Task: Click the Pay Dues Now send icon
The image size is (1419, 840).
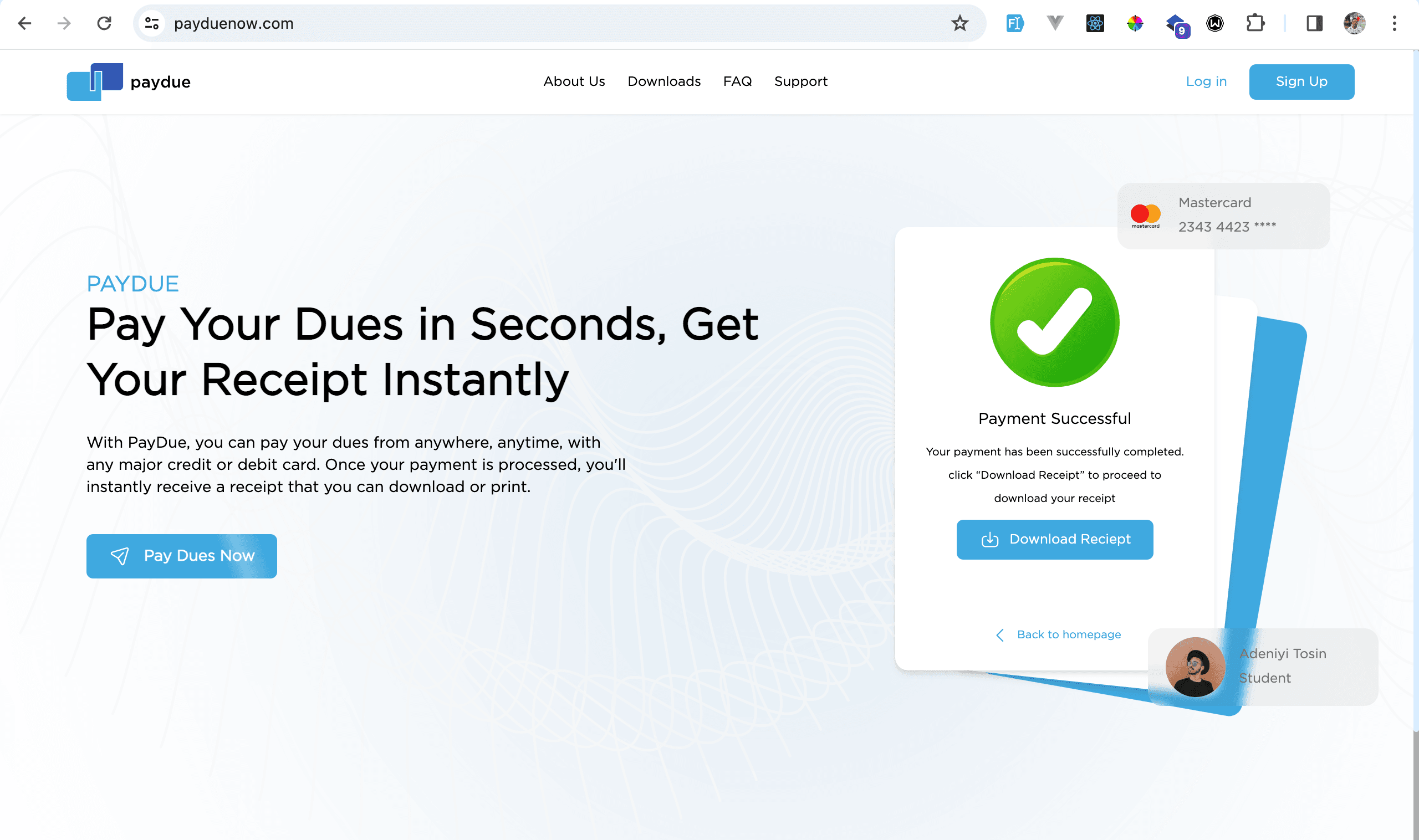Action: [x=119, y=555]
